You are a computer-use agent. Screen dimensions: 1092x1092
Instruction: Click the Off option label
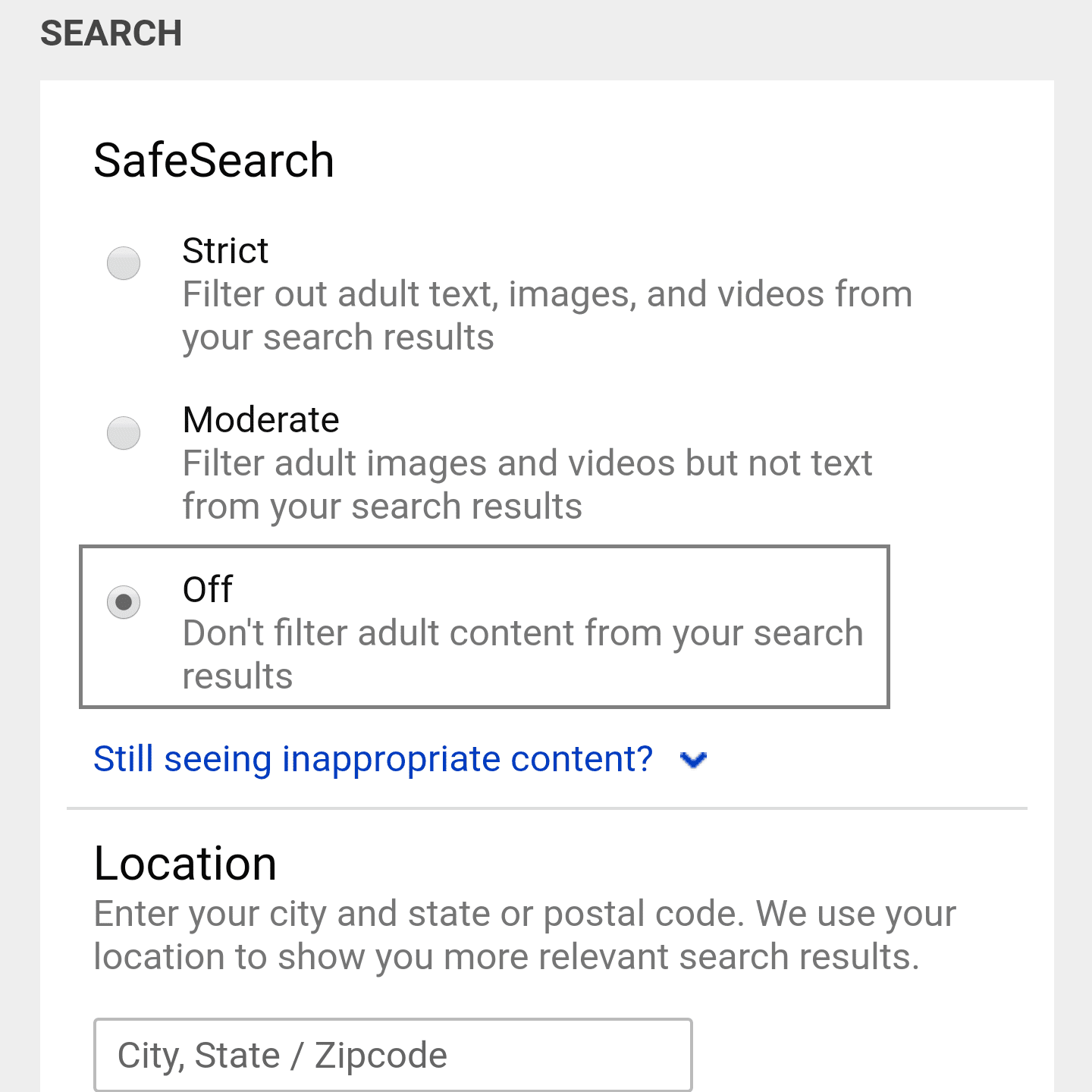[207, 589]
